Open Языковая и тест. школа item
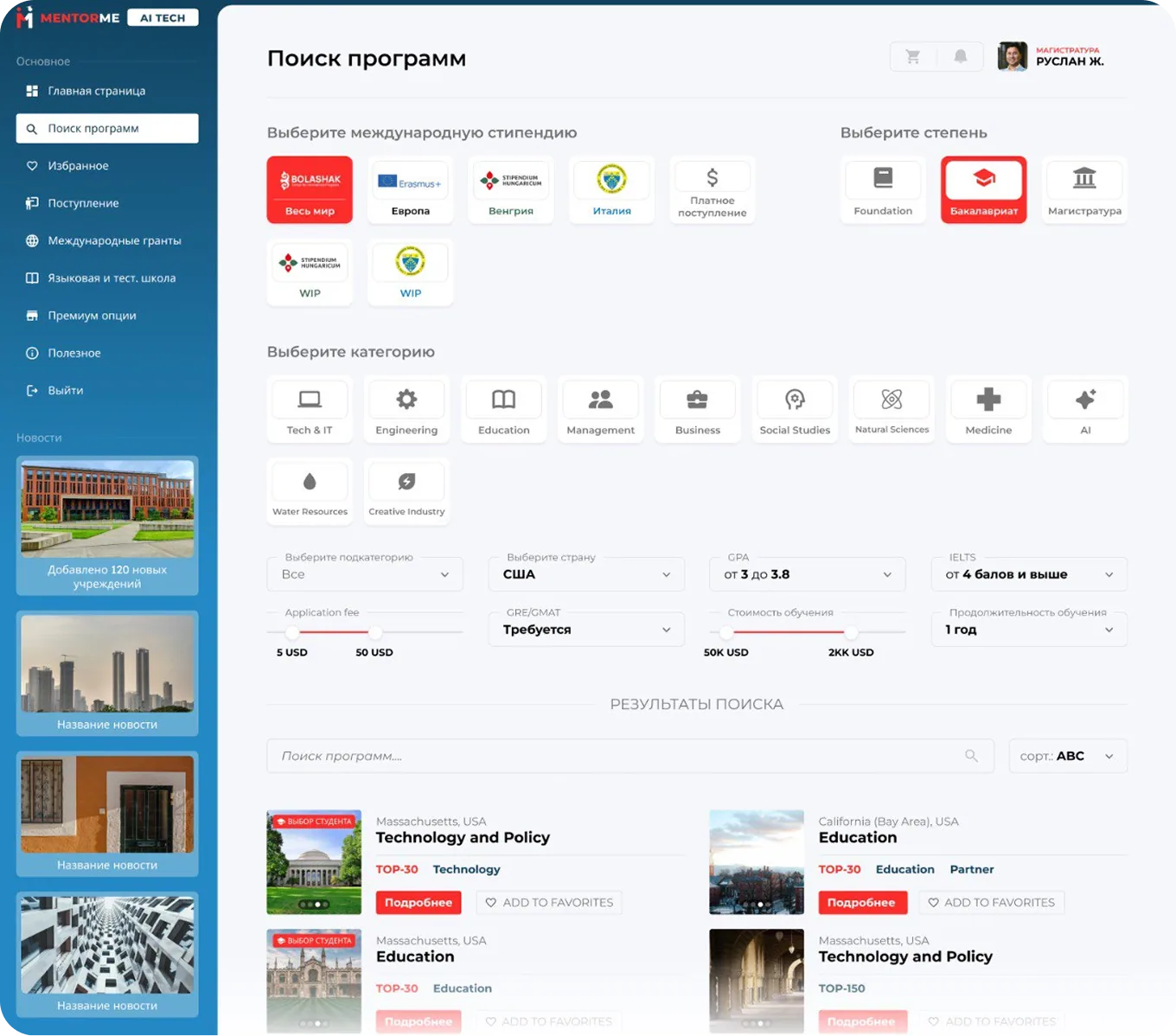This screenshot has width=1176, height=1036. pos(107,278)
